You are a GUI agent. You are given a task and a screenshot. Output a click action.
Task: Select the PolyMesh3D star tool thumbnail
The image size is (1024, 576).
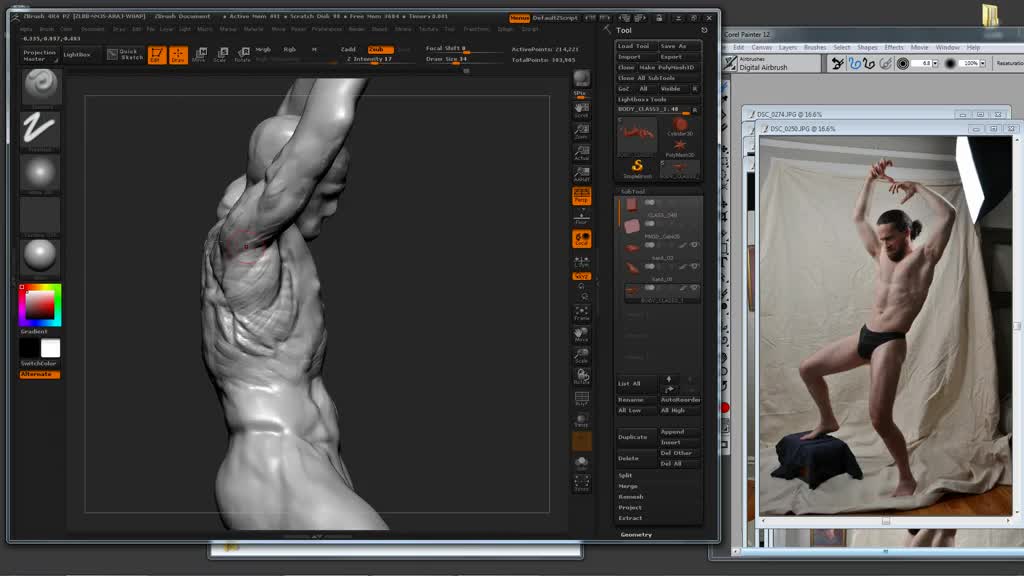[x=680, y=147]
